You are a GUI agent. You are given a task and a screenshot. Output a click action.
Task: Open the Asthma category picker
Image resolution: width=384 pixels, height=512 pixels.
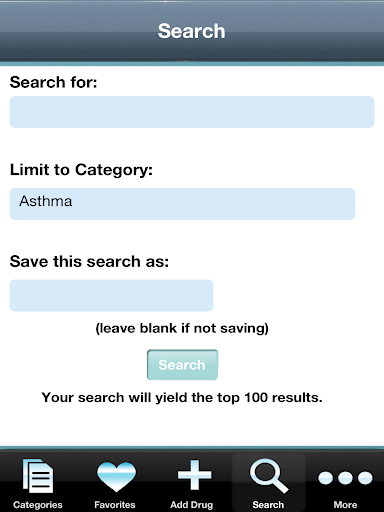[x=182, y=204]
